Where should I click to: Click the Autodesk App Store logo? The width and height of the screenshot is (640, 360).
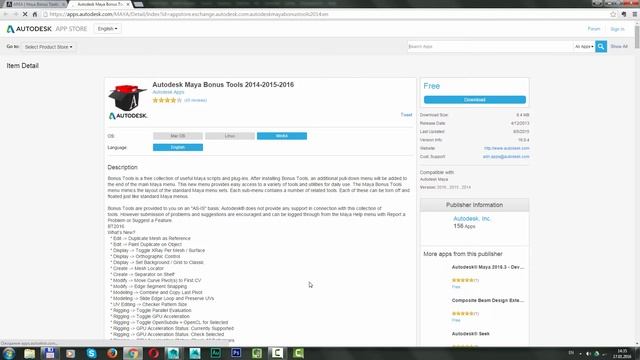click(x=47, y=29)
